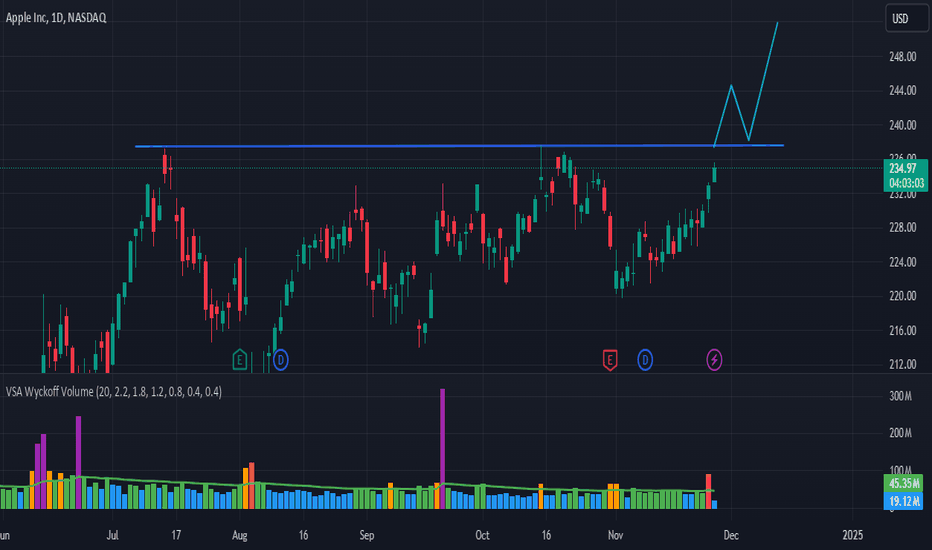932x550 pixels.
Task: Click the 300M volume axis label
Action: [x=900, y=396]
